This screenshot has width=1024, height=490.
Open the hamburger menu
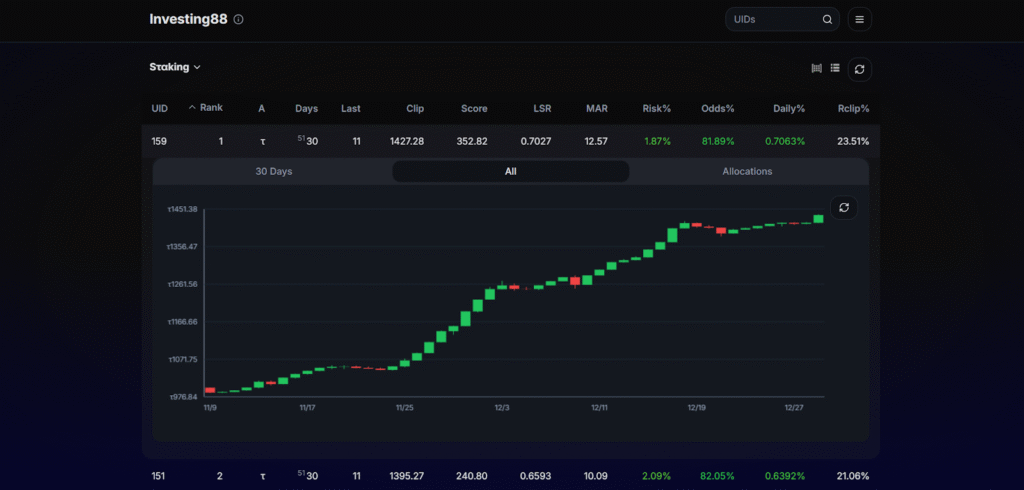[859, 19]
